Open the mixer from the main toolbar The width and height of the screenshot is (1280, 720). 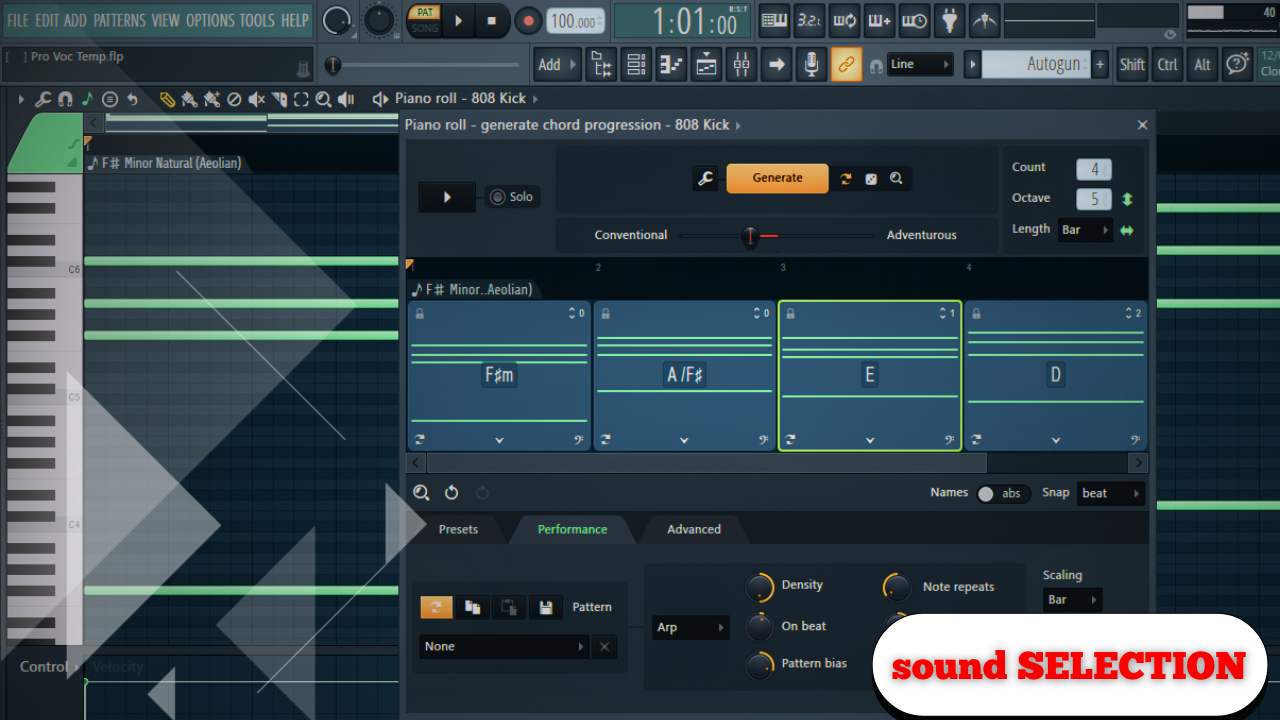pos(741,65)
